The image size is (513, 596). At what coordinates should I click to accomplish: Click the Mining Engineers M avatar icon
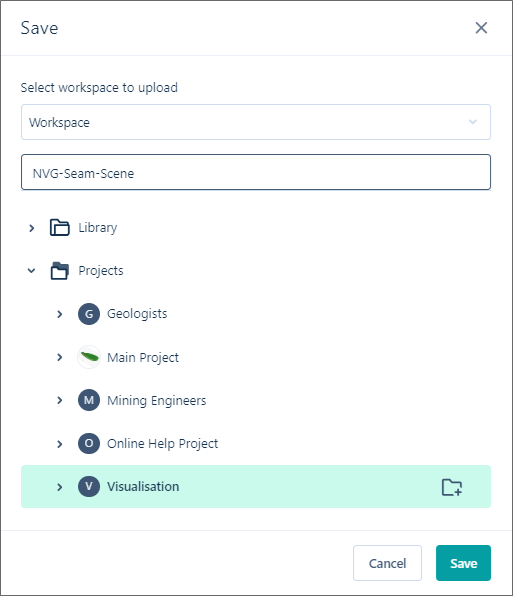click(x=89, y=400)
